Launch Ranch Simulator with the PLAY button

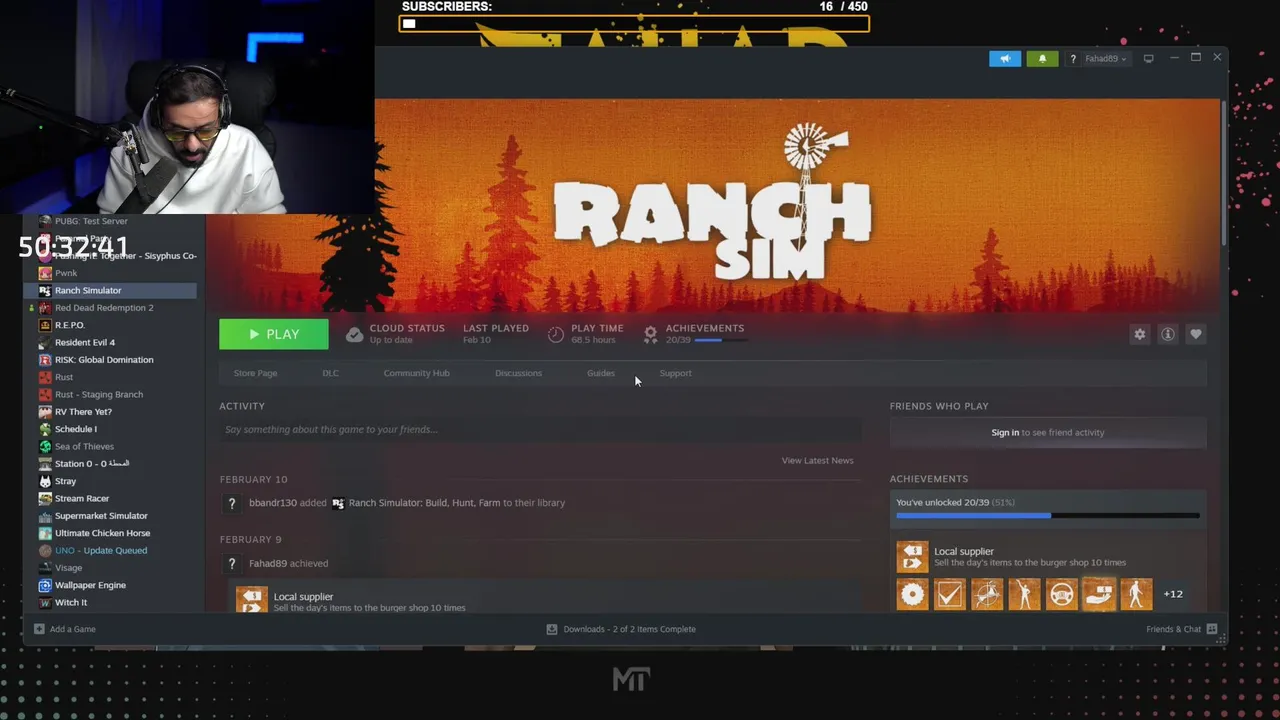[x=274, y=334]
